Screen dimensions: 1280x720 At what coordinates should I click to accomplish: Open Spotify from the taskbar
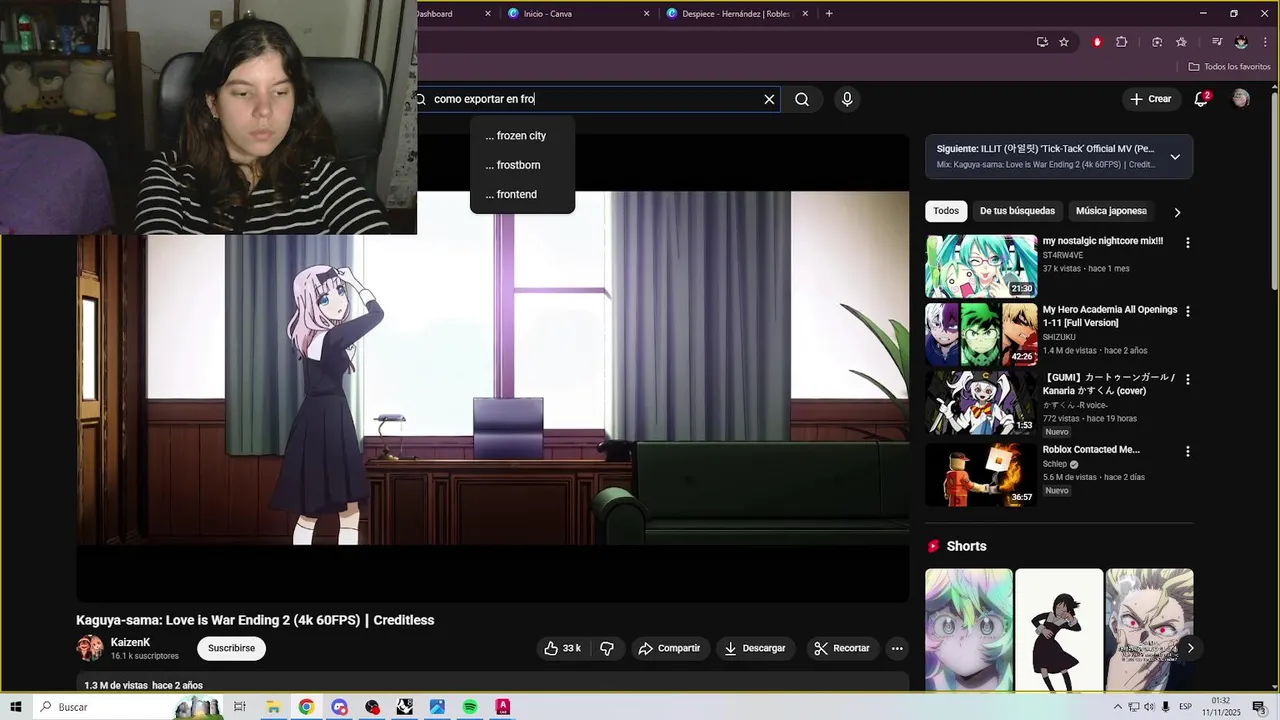point(470,707)
